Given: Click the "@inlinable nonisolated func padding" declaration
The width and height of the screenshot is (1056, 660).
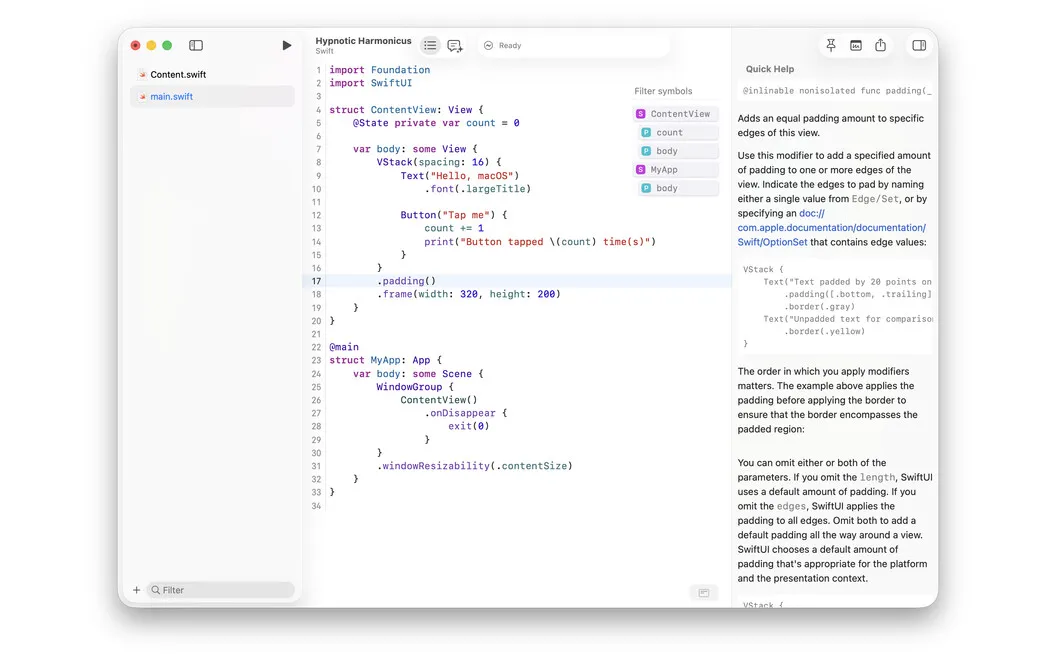Looking at the screenshot, I should click(x=837, y=91).
